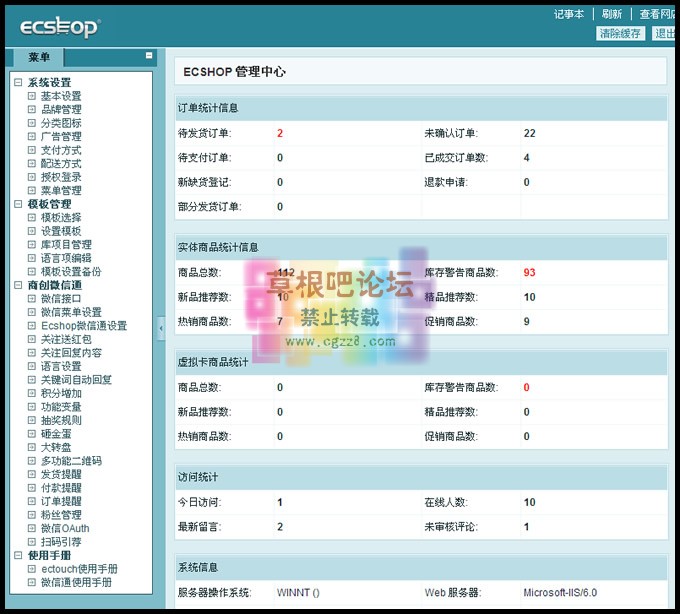Click the 刷新 link in the top bar
Screen dimensions: 680x614
point(611,14)
